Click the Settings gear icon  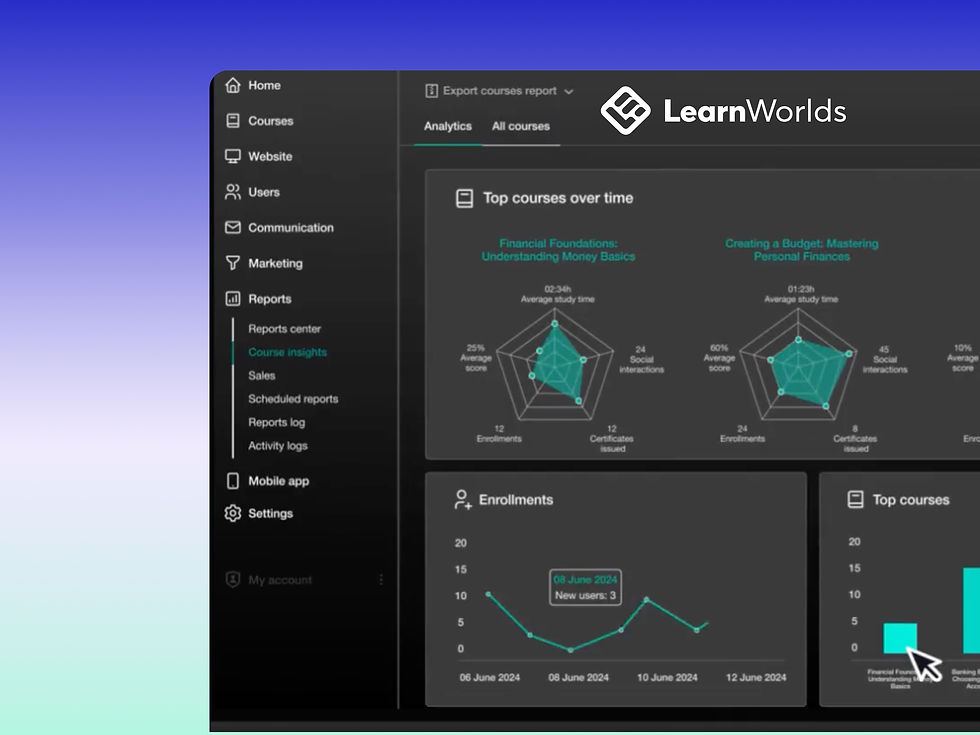(x=233, y=513)
